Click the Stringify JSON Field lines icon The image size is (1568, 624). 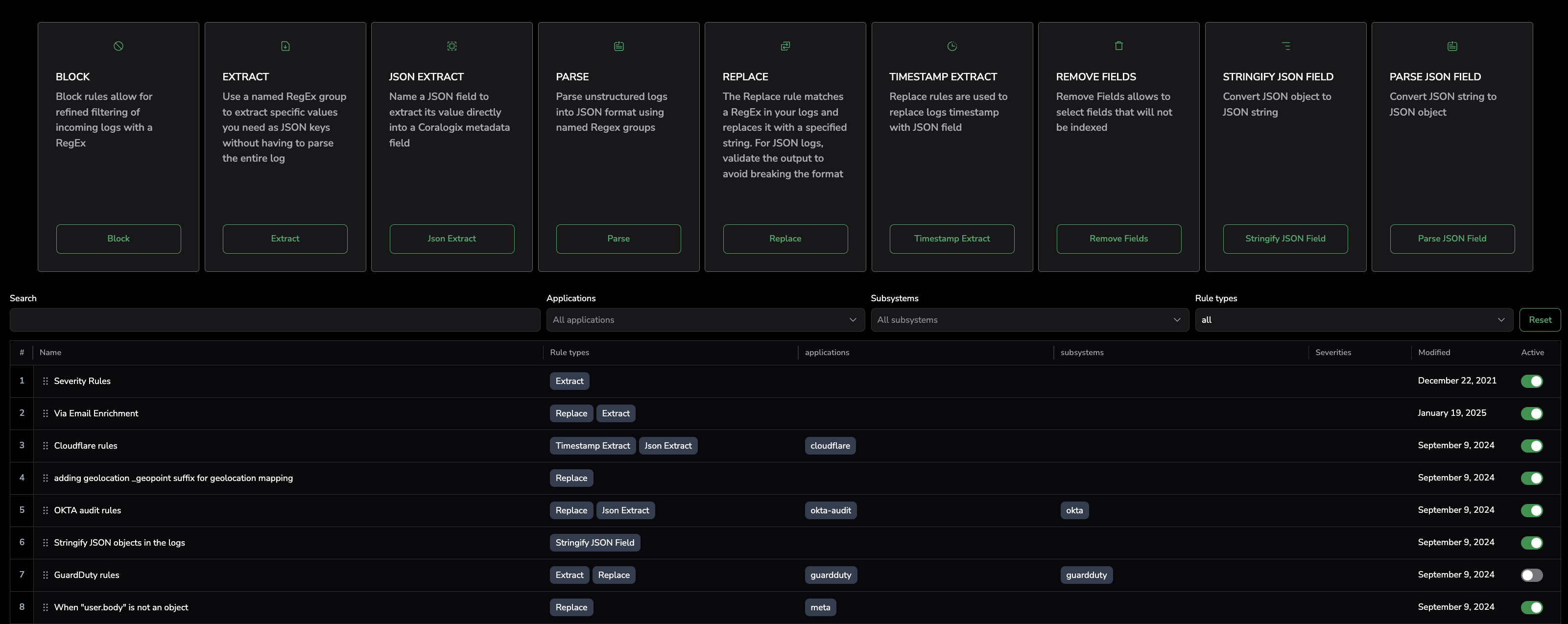[1285, 46]
